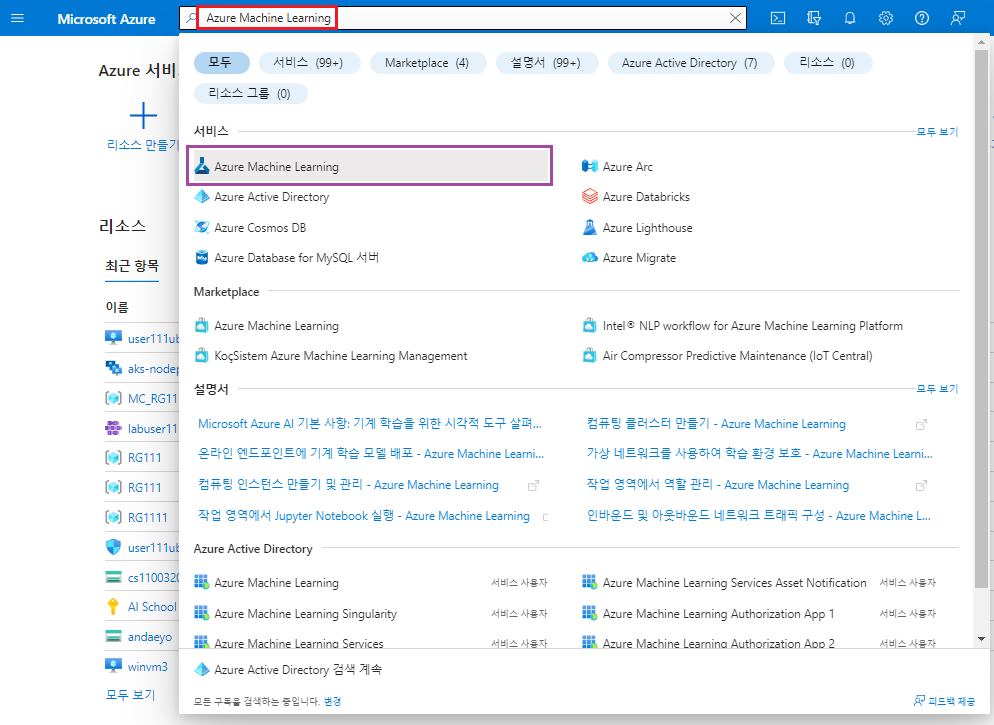Open the RG1111 resource group
This screenshot has height=725, width=994.
(136, 518)
